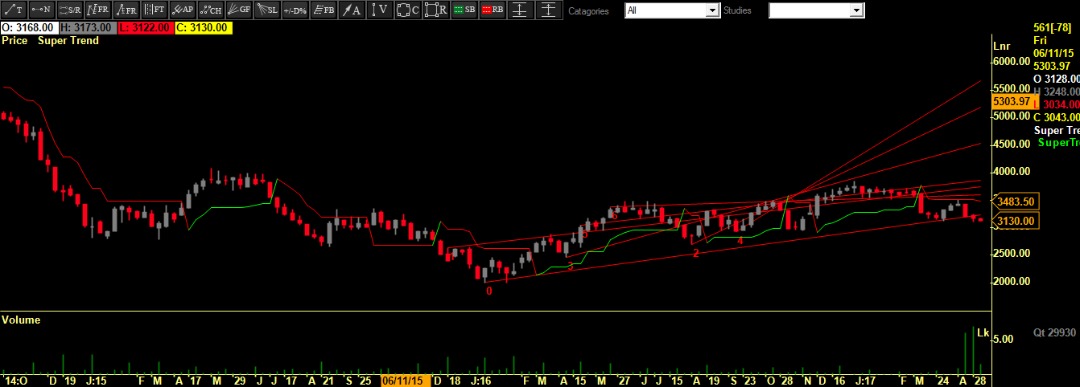Click the second vertical scale adjust icon
1080x387 pixels.
click(x=548, y=10)
